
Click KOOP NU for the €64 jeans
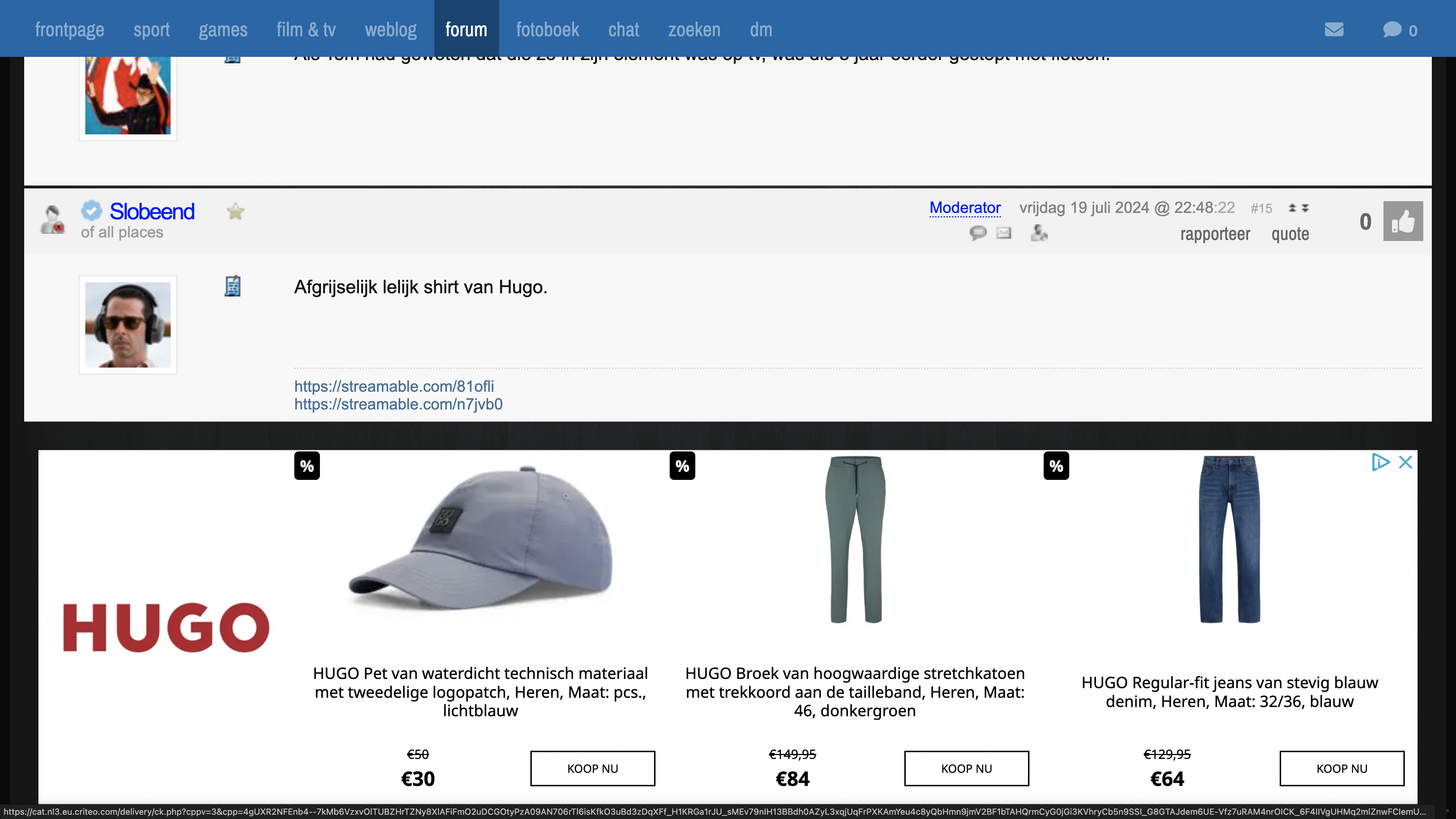click(x=1342, y=768)
